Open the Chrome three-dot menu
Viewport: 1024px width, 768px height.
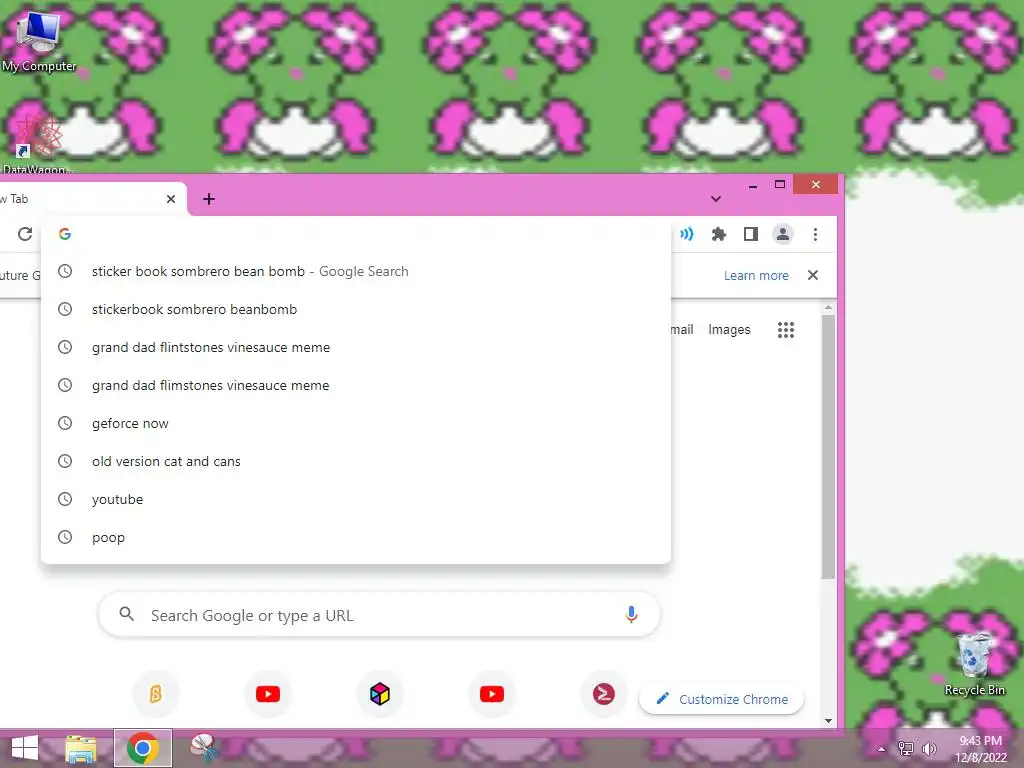(815, 234)
